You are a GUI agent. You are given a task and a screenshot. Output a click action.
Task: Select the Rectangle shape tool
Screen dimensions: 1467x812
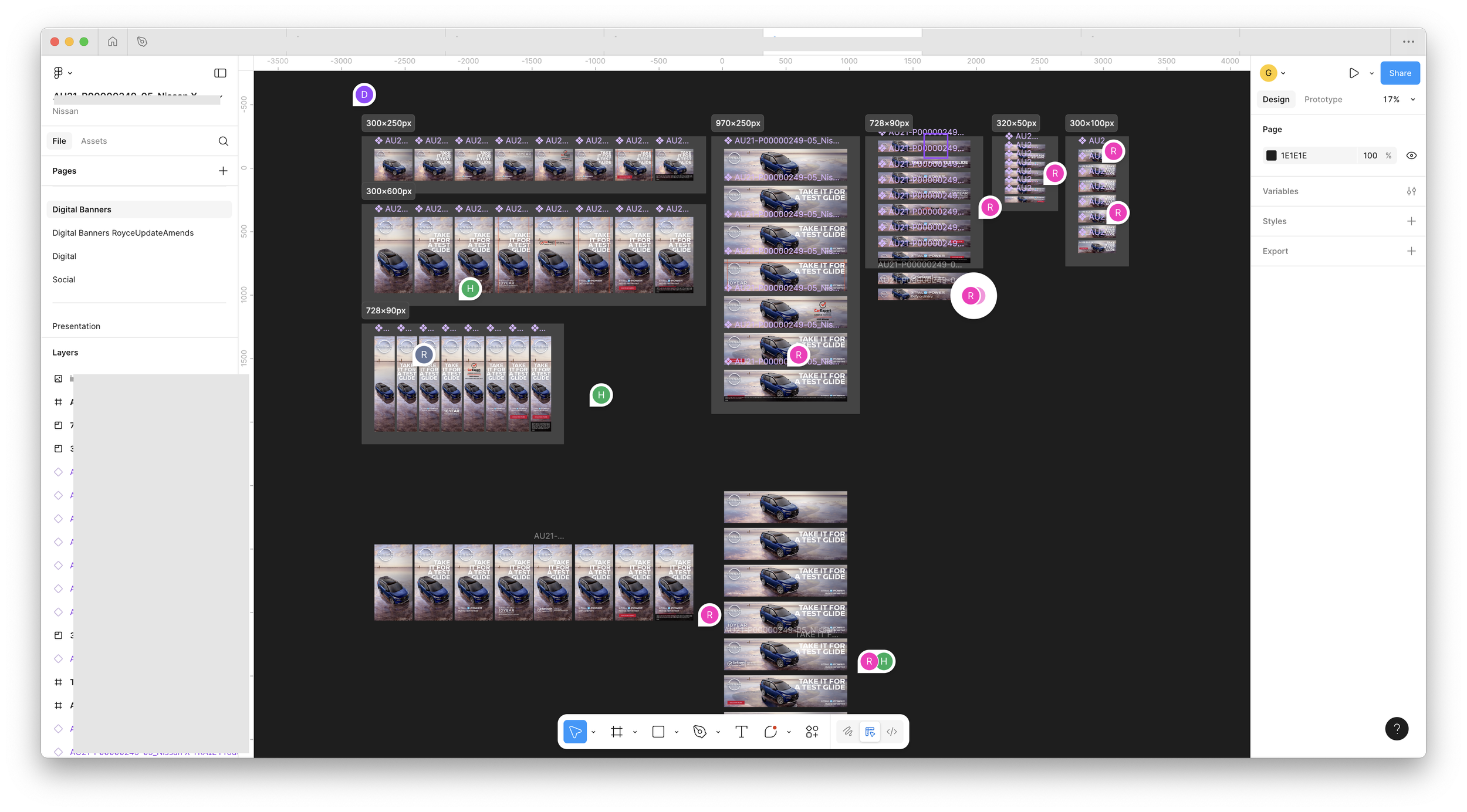[x=658, y=732]
